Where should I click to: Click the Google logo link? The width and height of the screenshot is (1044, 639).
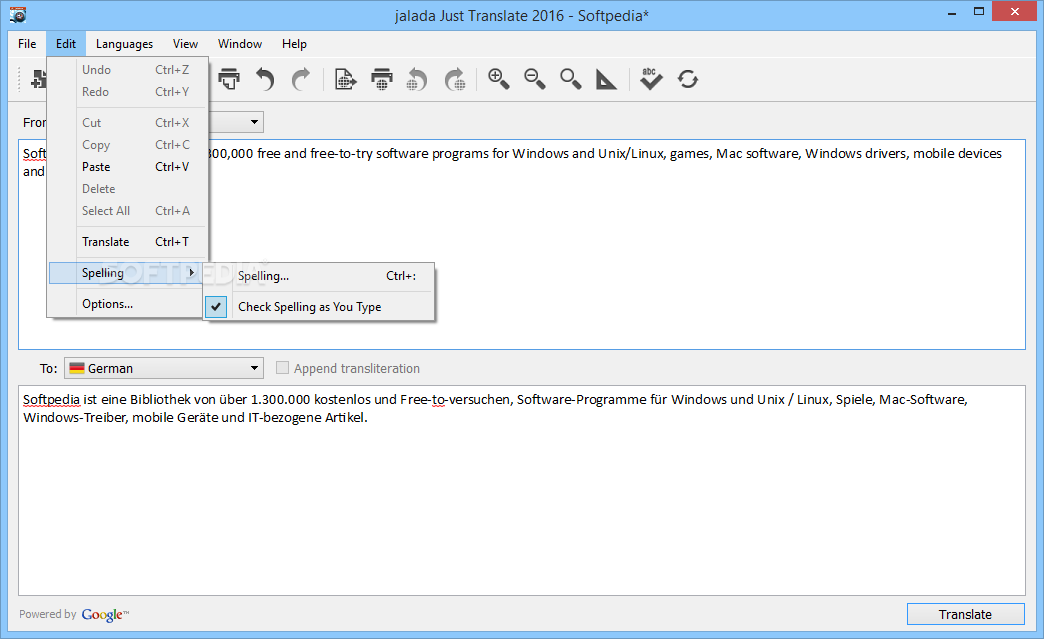[105, 614]
